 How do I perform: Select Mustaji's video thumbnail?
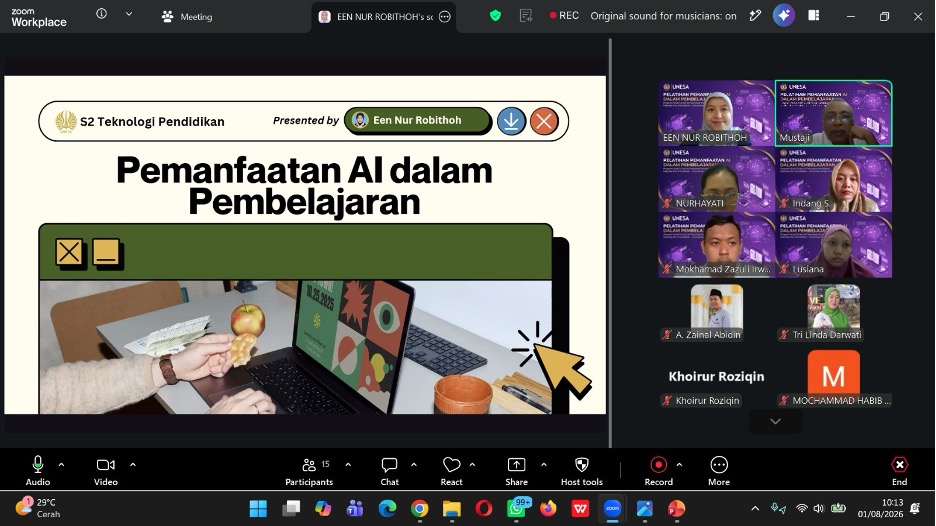(x=833, y=113)
